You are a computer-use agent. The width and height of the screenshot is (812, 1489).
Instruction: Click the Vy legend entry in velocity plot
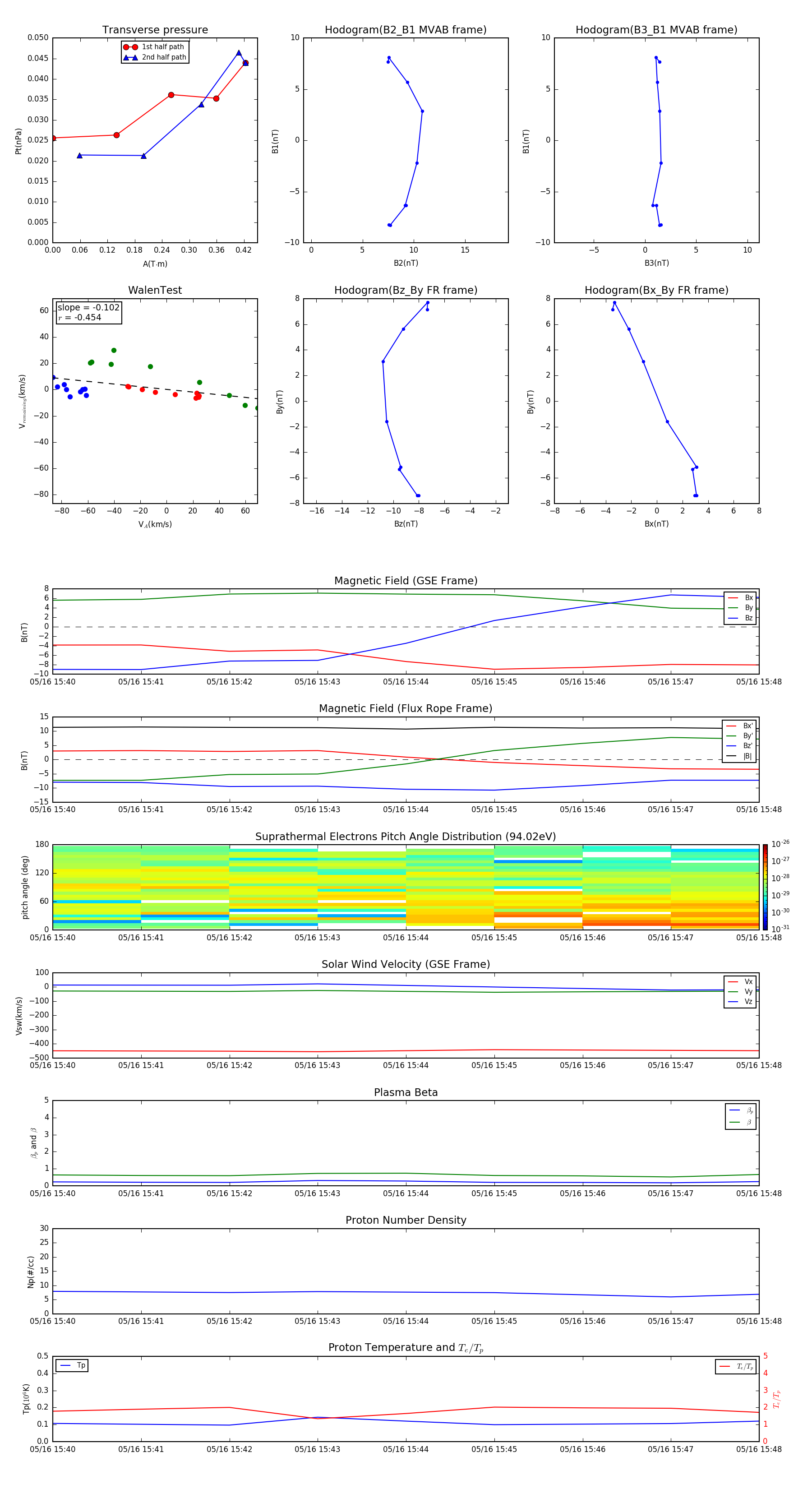(741, 993)
